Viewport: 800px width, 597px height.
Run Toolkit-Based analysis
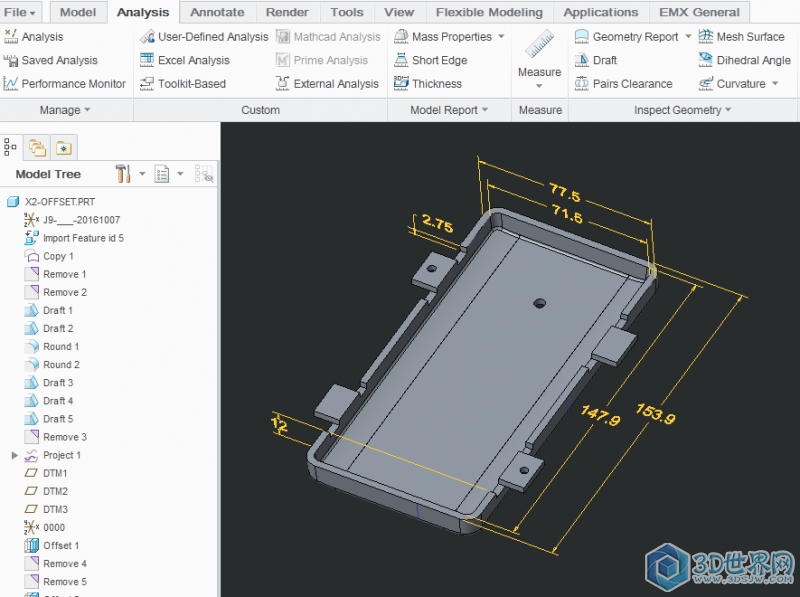[183, 84]
